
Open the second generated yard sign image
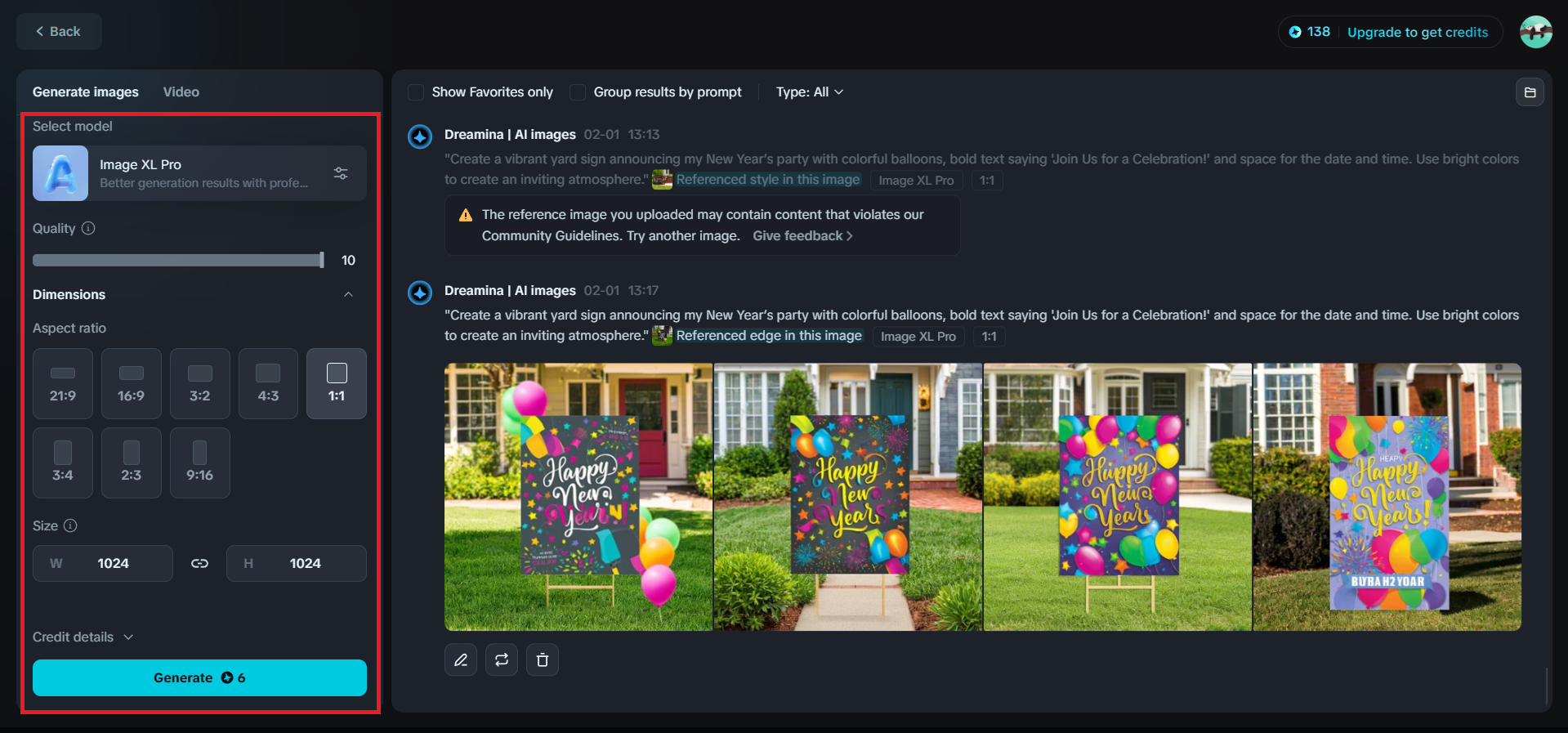pos(848,497)
